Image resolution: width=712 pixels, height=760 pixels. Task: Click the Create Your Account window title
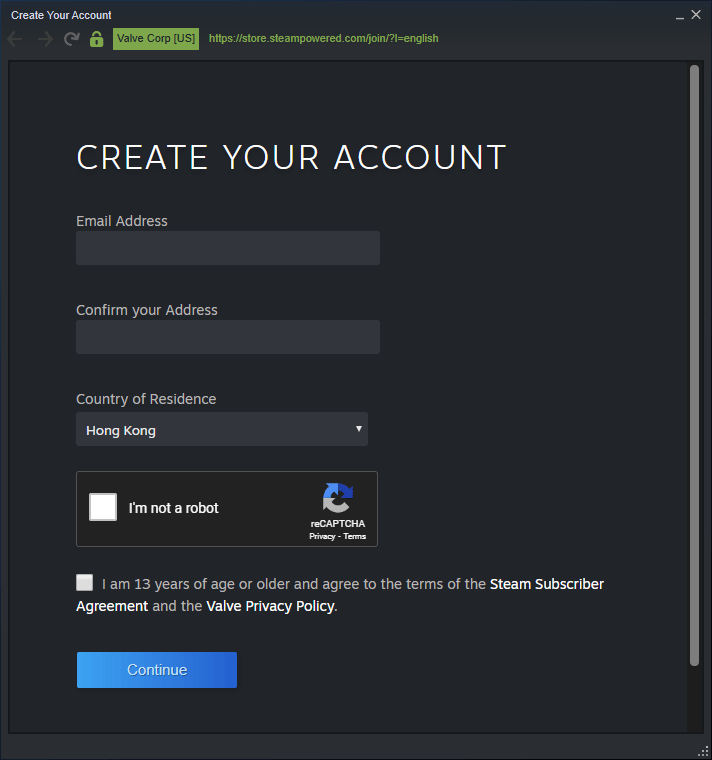pos(61,16)
